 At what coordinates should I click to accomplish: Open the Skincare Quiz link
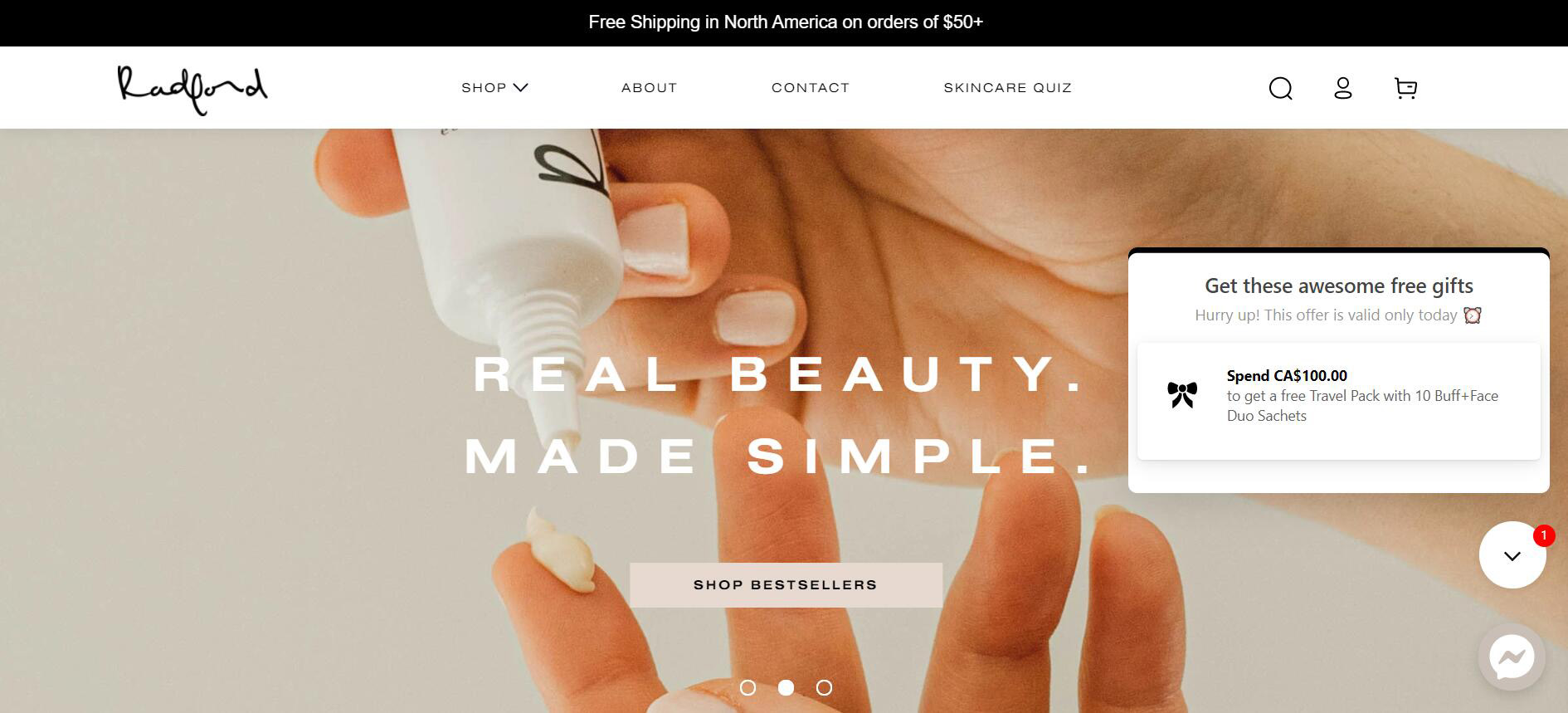[1008, 87]
